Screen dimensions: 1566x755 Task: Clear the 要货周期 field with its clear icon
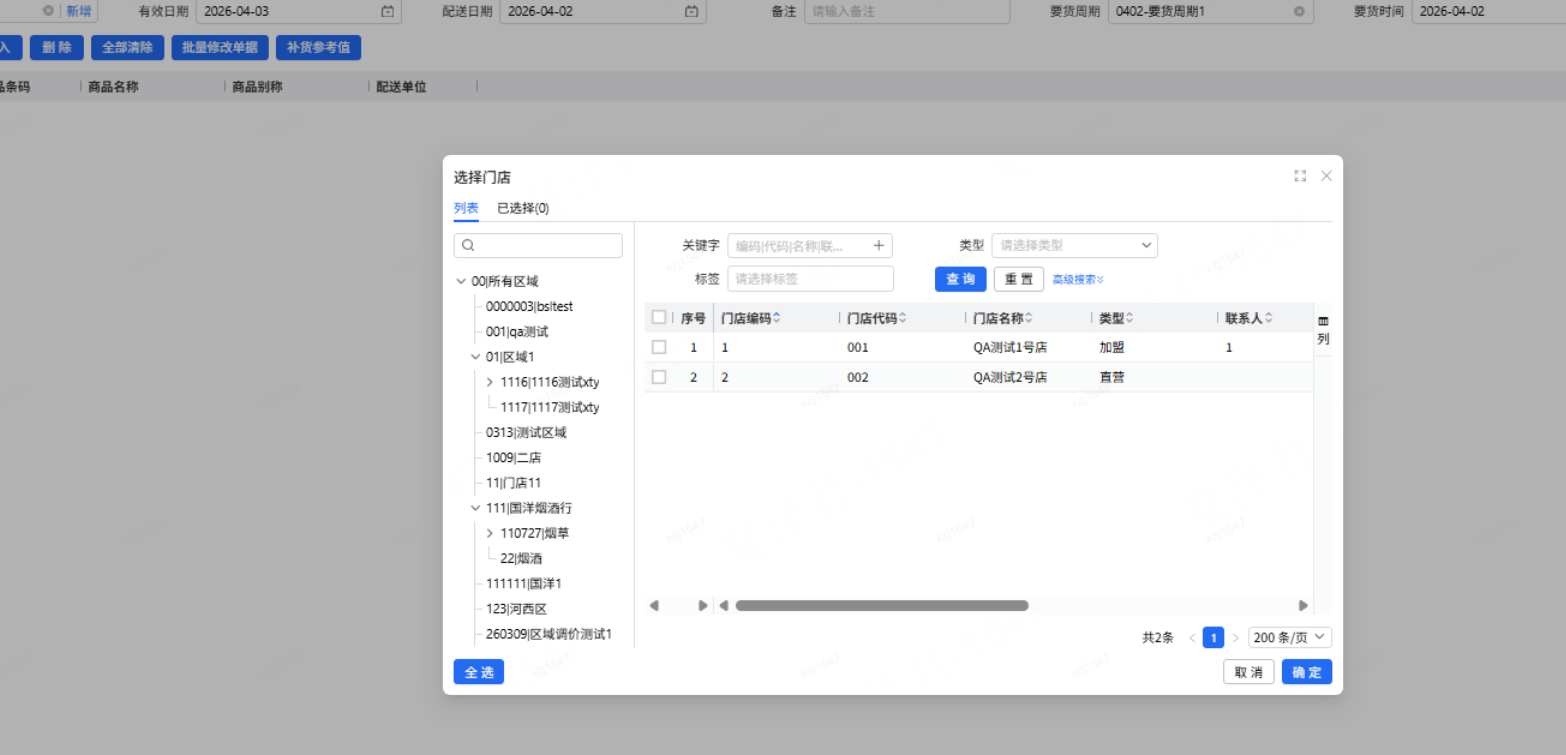coord(1299,11)
